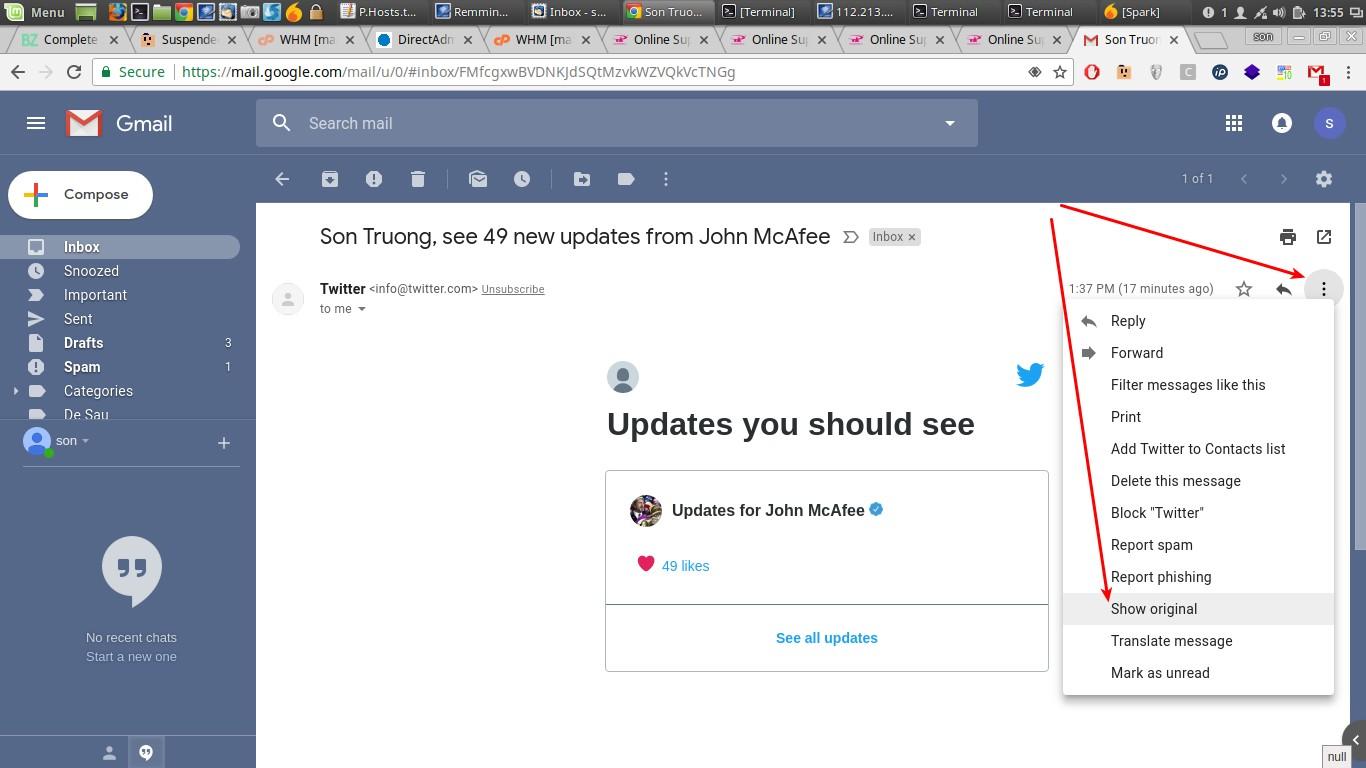Choose Print from the message menu
The height and width of the screenshot is (768, 1366).
[1198, 417]
